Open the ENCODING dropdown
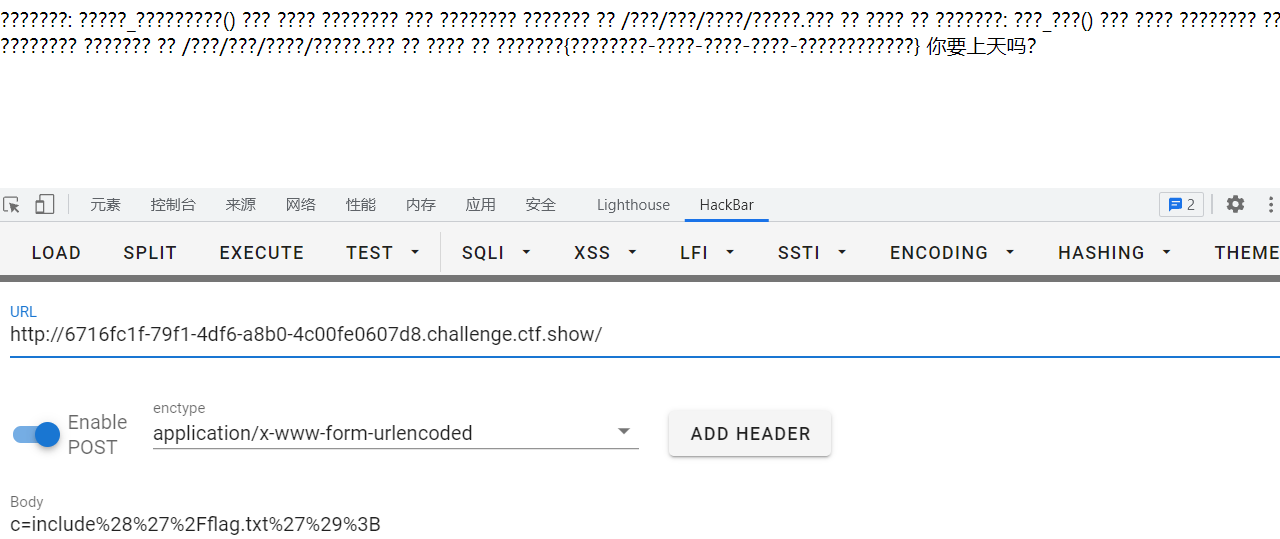Screen dimensions: 1280x539 (952, 253)
